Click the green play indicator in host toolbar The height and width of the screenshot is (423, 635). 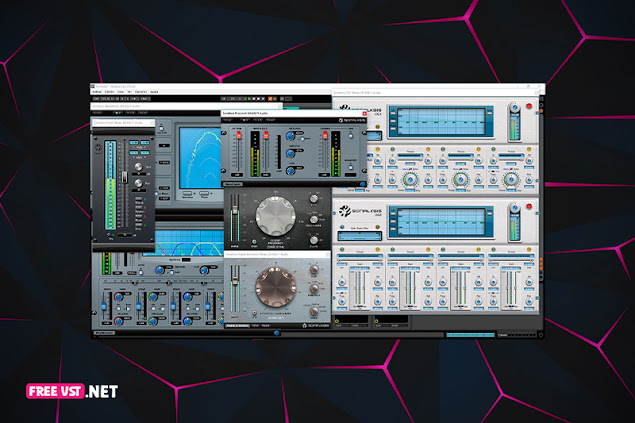(x=250, y=98)
